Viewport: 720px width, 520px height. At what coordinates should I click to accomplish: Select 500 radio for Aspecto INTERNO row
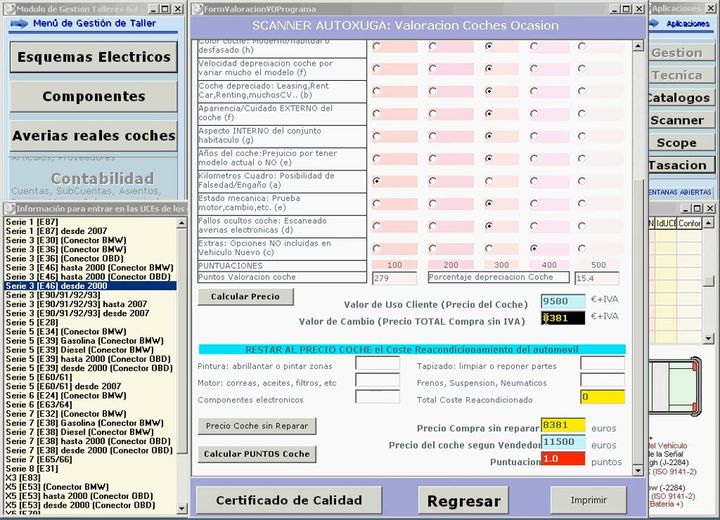pos(582,136)
